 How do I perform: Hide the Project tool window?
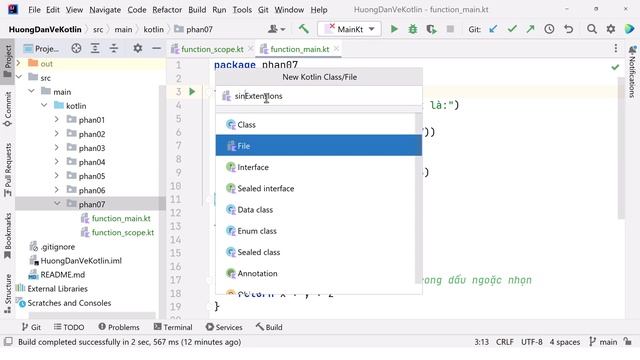click(x=156, y=49)
